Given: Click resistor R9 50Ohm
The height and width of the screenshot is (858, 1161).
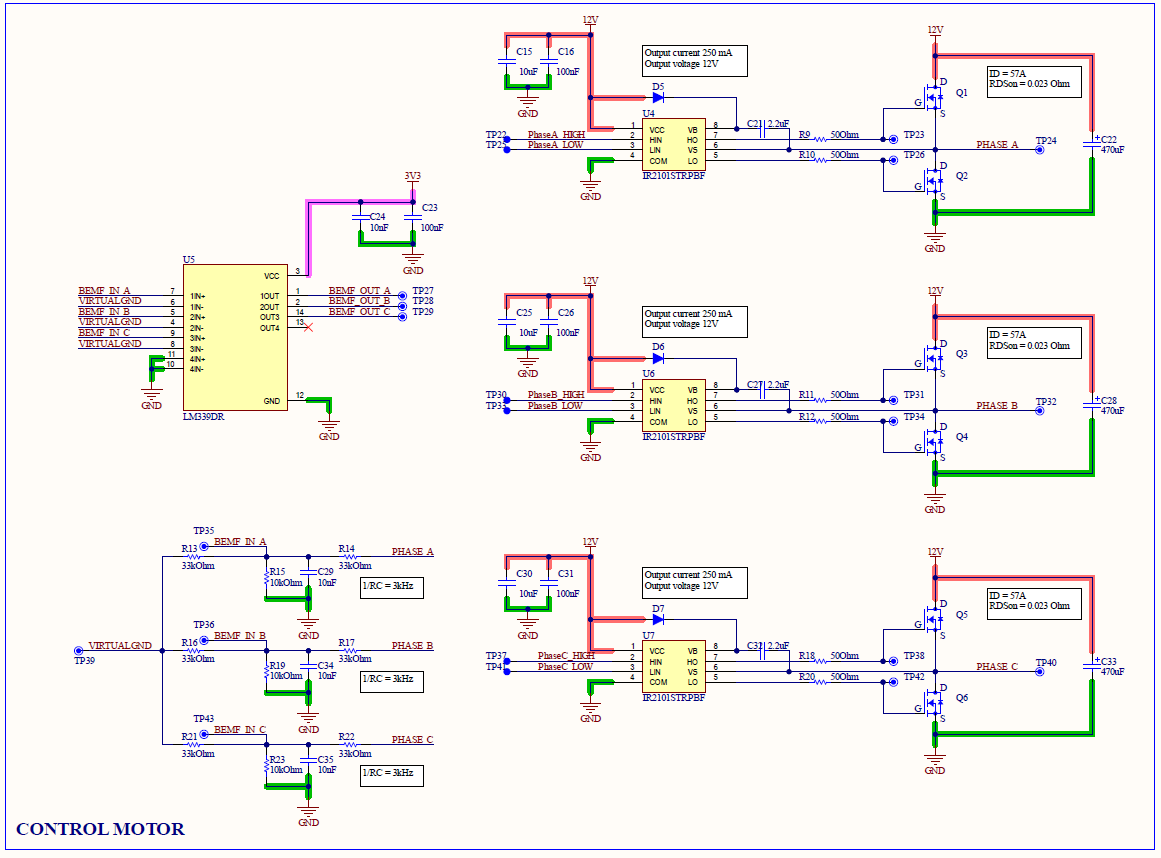Looking at the screenshot, I should pyautogui.click(x=820, y=139).
